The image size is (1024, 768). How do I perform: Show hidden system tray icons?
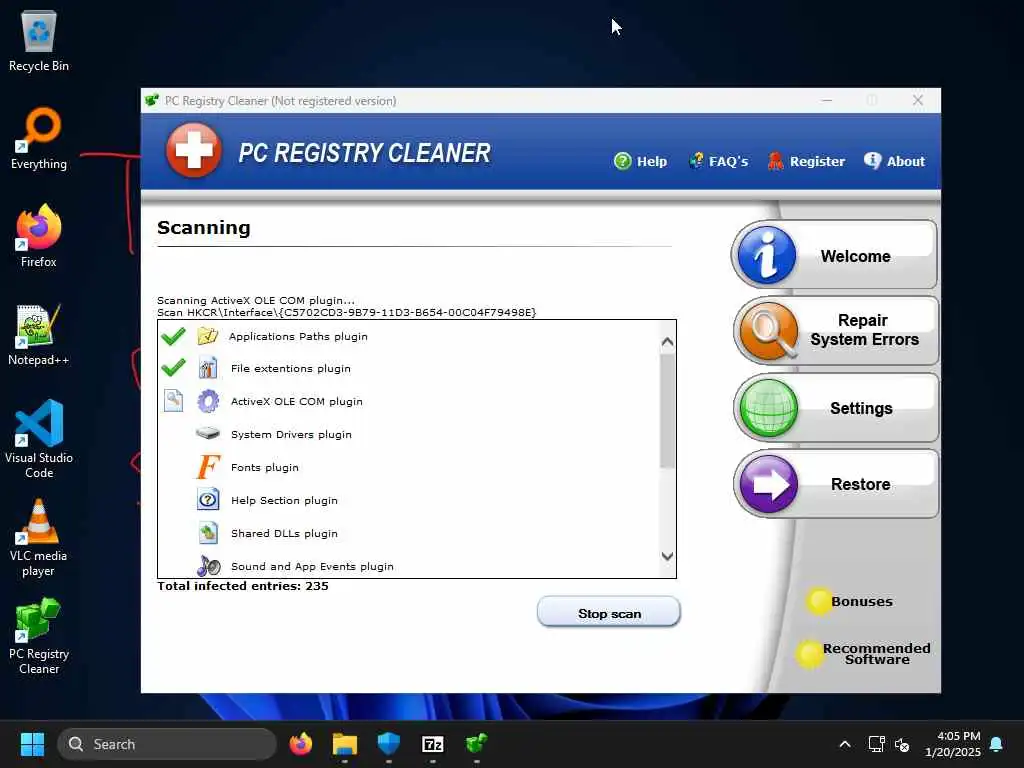coord(844,744)
